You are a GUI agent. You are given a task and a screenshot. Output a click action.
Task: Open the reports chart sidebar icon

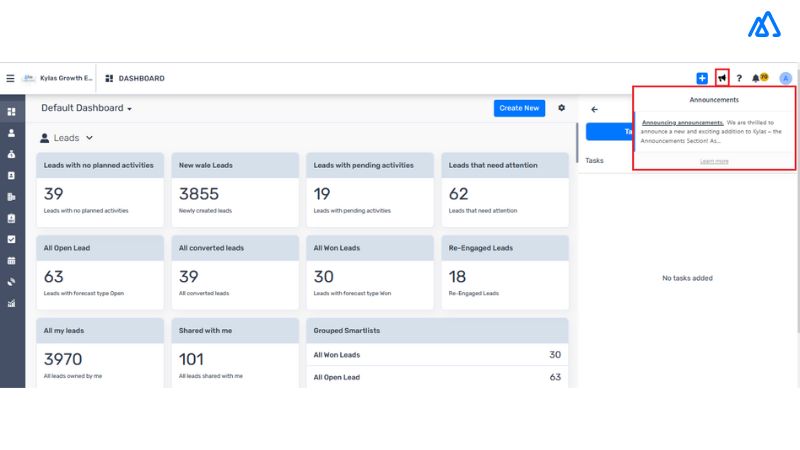11,303
